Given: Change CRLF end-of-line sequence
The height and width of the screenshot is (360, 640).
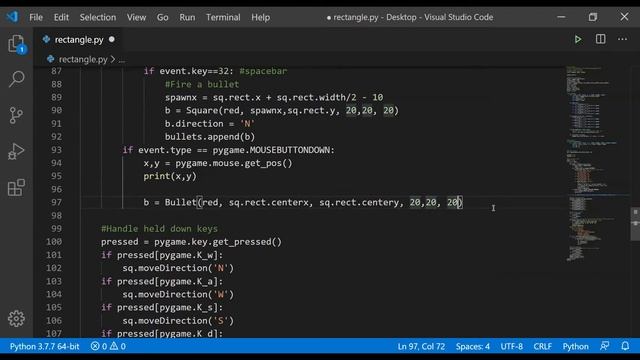Looking at the screenshot, I should click(x=542, y=347).
